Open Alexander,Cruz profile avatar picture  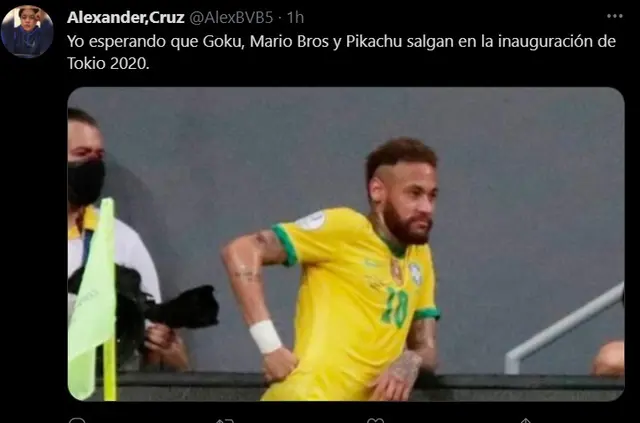27,31
